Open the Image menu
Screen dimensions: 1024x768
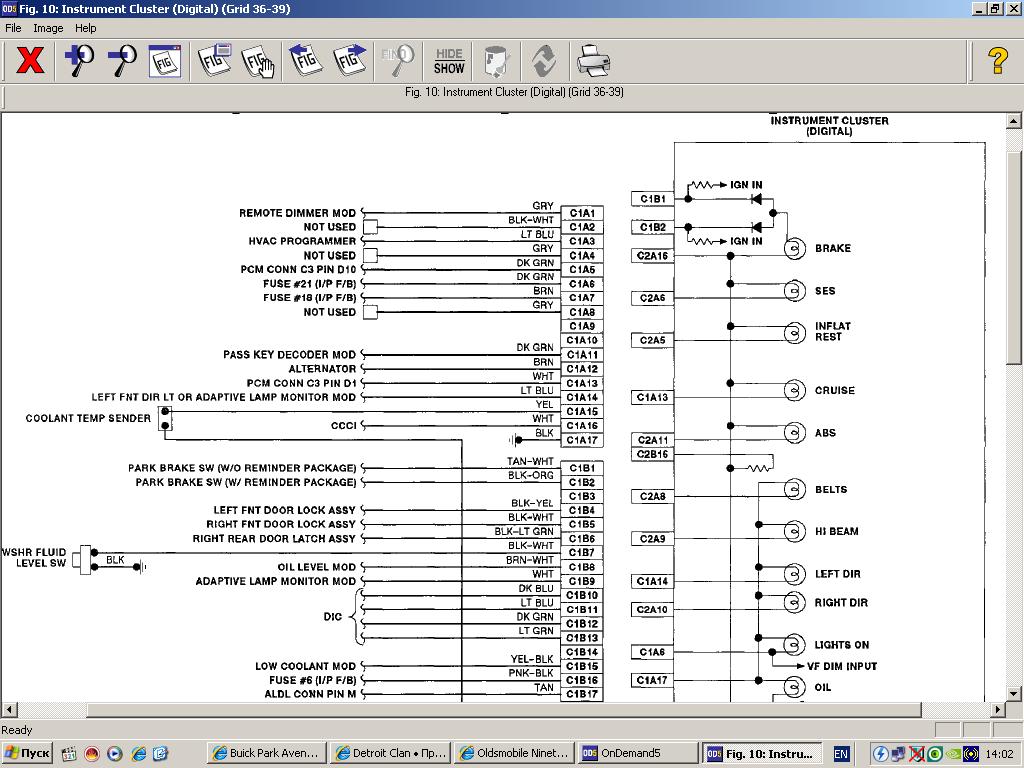tap(48, 28)
